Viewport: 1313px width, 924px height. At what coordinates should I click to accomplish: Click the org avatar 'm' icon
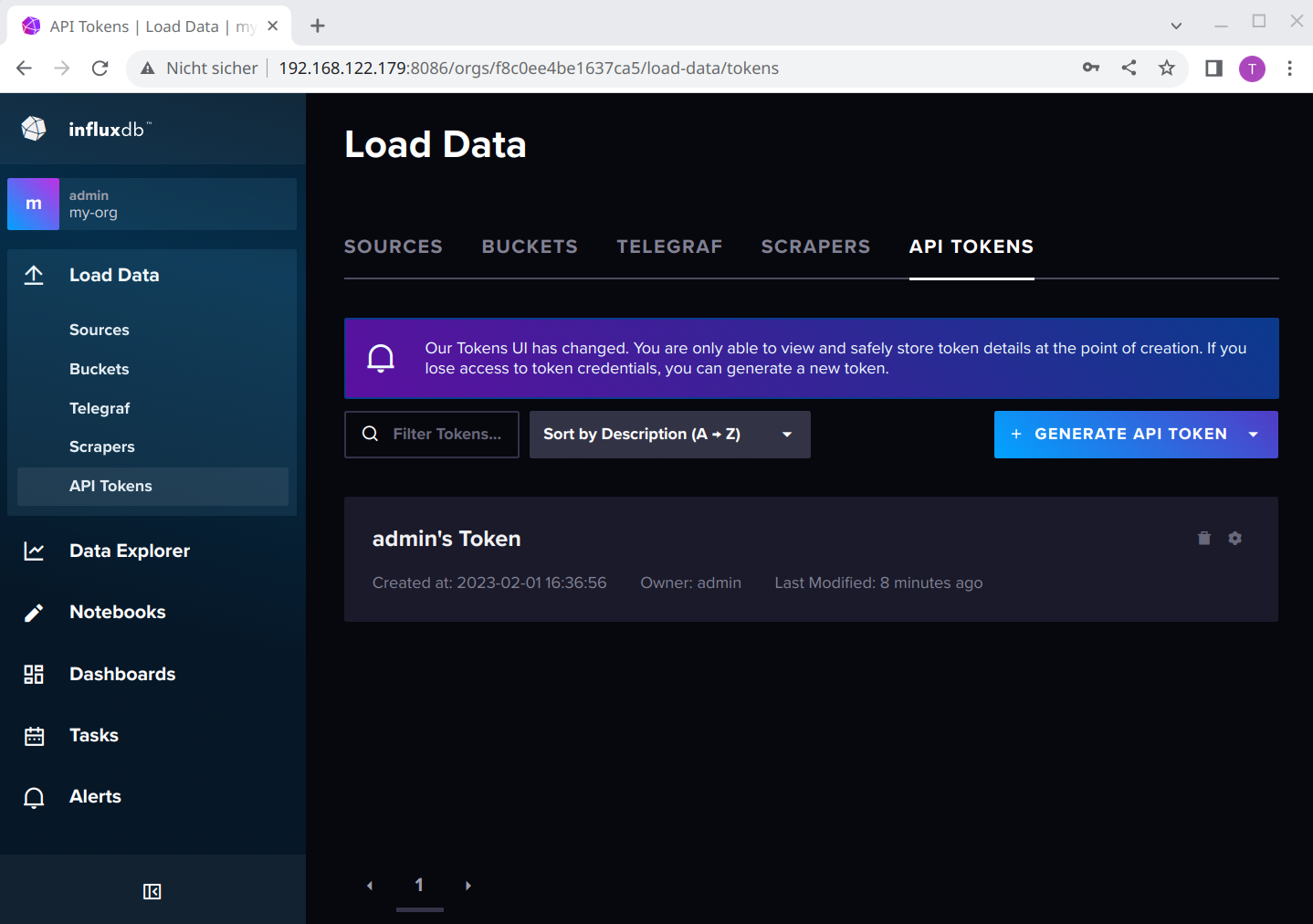pyautogui.click(x=33, y=204)
